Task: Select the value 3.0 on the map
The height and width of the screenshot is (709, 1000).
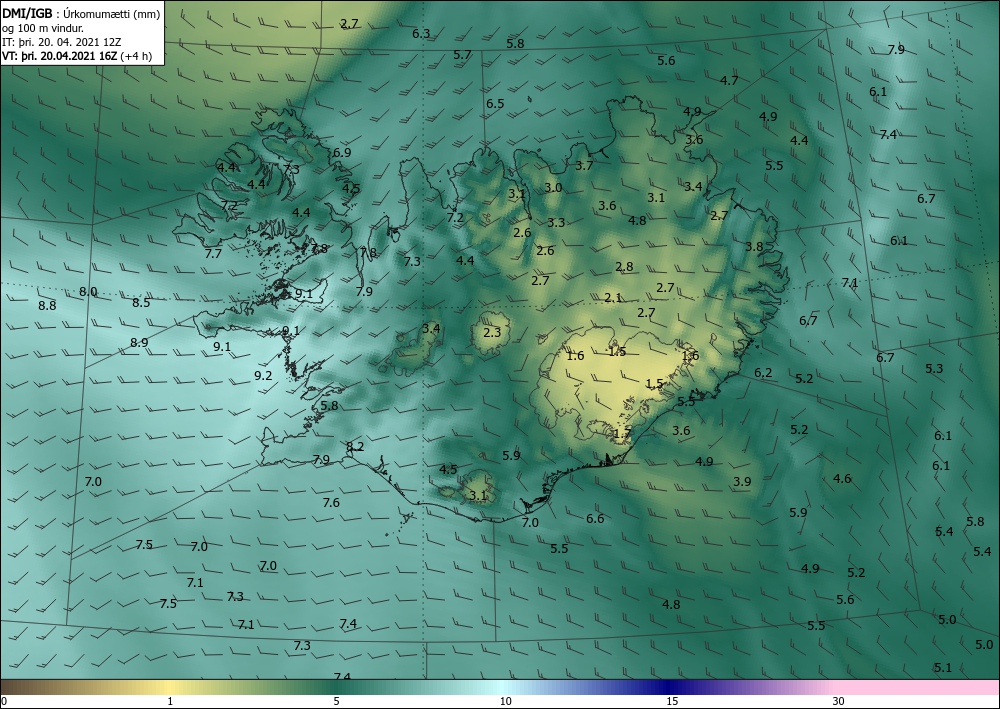Action: 554,187
